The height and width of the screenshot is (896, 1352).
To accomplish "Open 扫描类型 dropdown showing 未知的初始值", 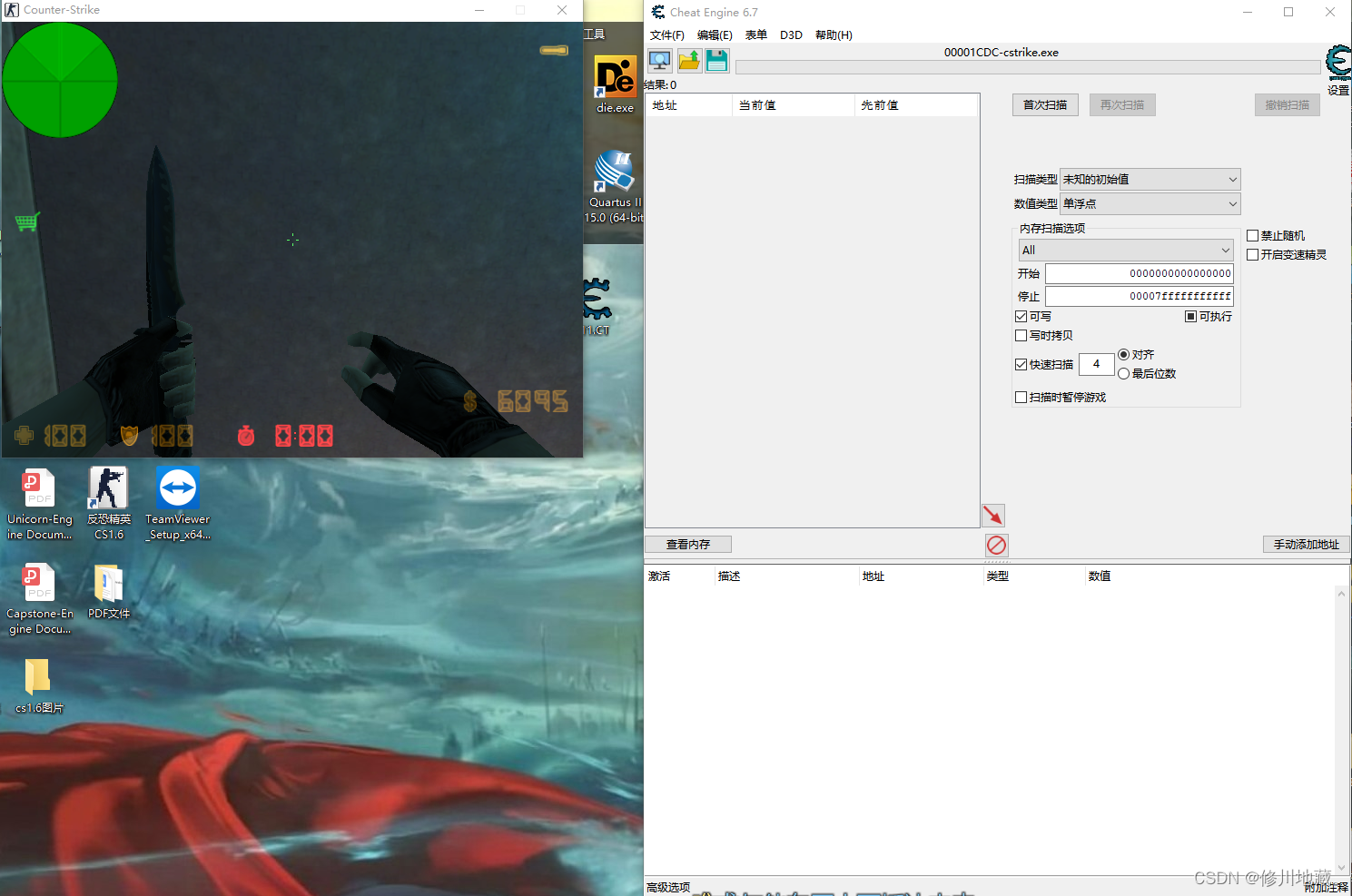I will coord(1150,180).
